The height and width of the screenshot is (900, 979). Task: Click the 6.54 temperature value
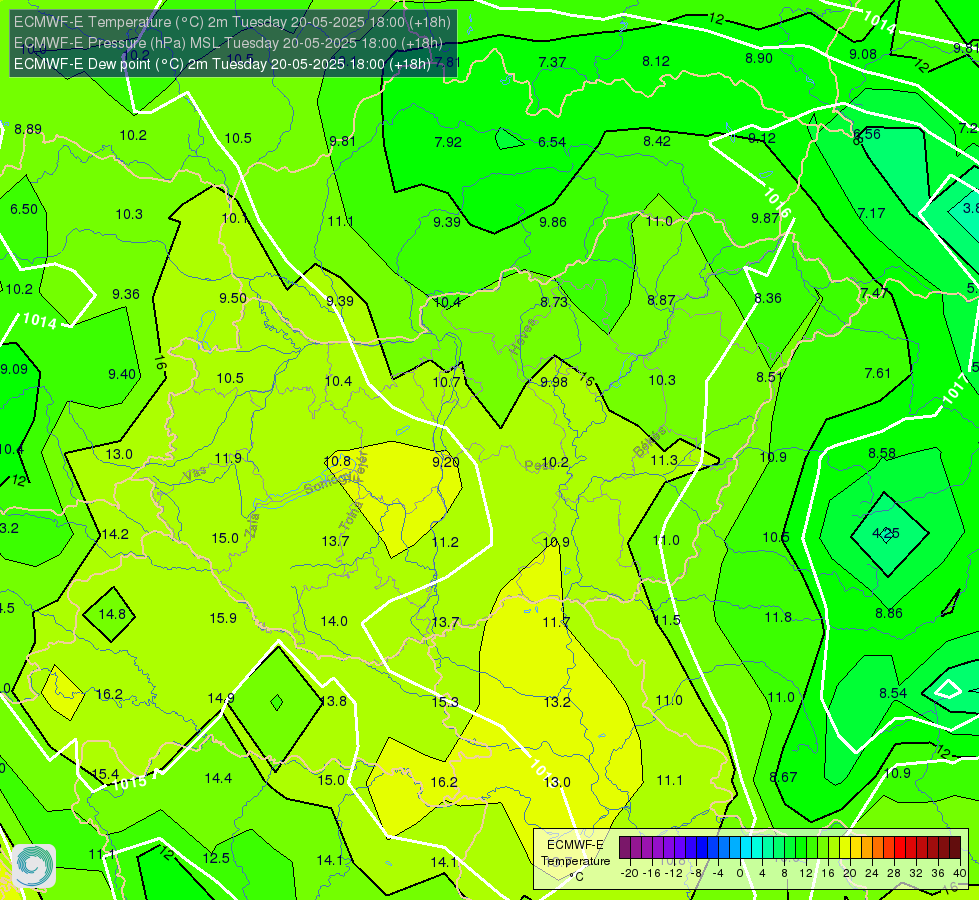coord(552,142)
